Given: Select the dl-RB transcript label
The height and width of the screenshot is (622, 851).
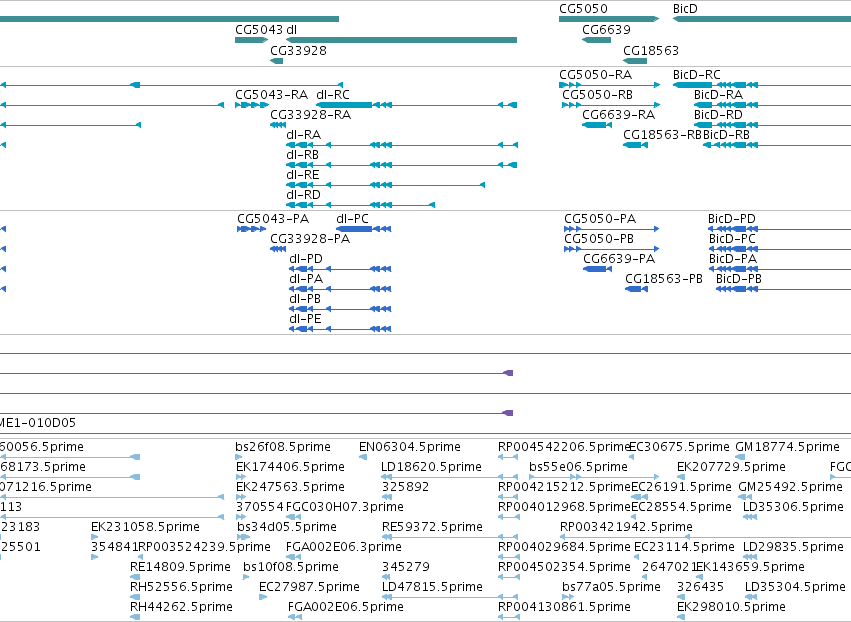Looking at the screenshot, I should (302, 155).
